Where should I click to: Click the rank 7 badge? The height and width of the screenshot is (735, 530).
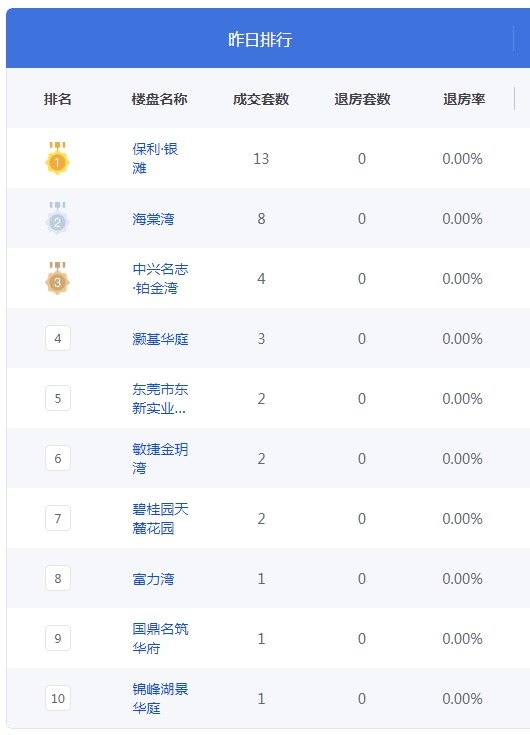pyautogui.click(x=58, y=518)
